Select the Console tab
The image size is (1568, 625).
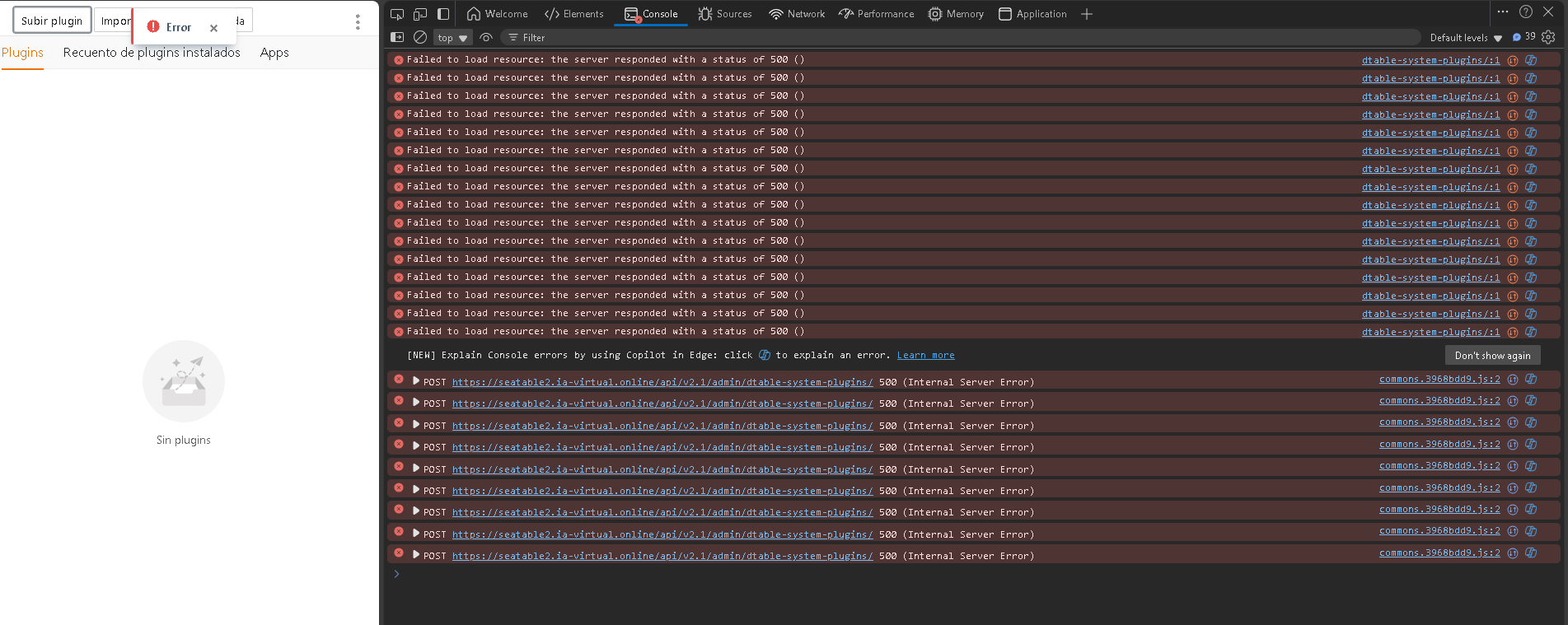(x=651, y=14)
